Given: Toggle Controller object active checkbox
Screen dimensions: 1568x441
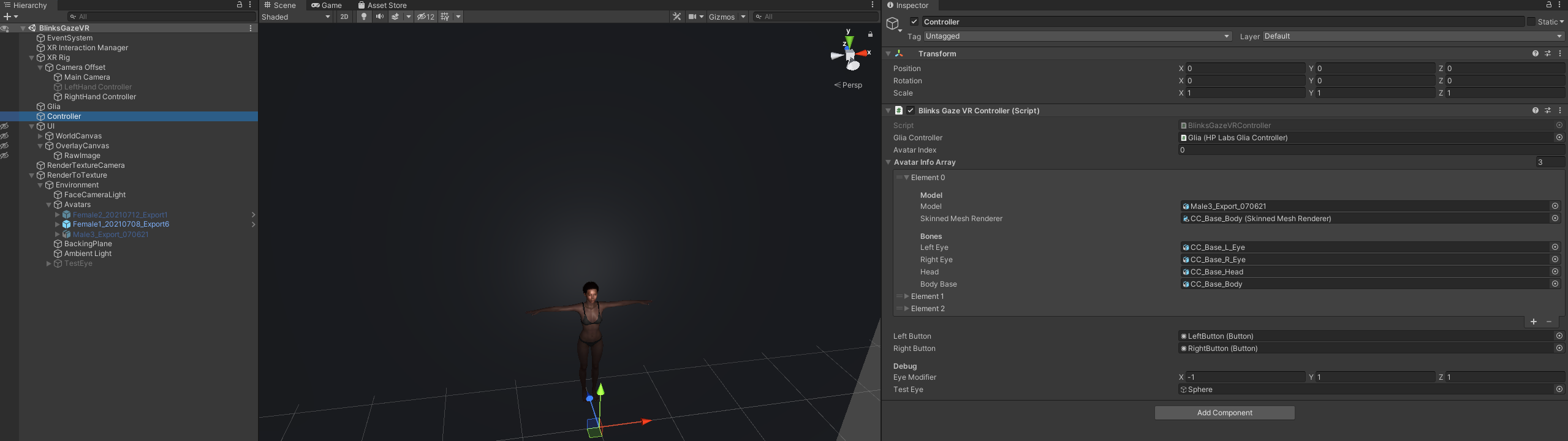Looking at the screenshot, I should [914, 21].
